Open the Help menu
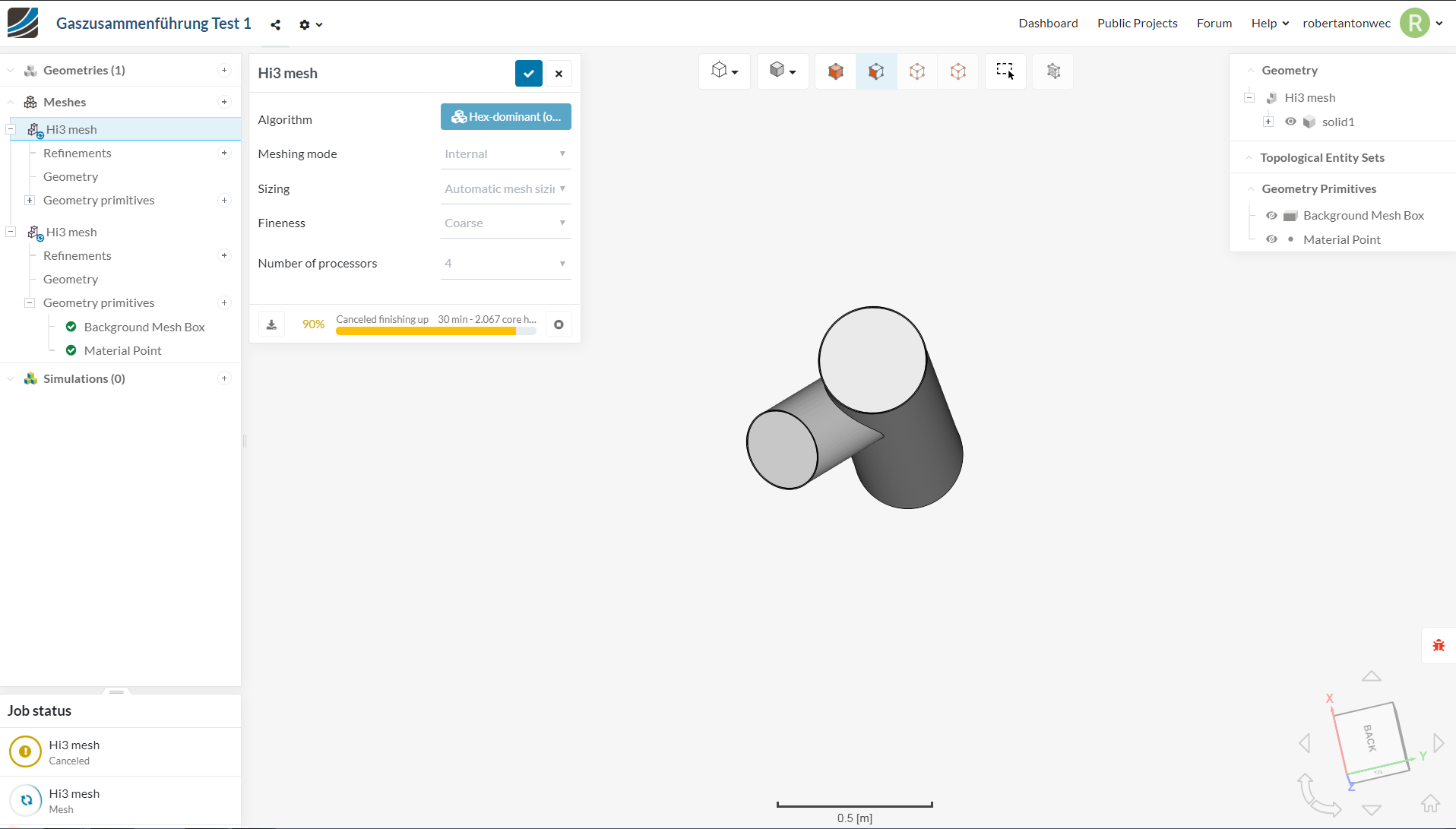This screenshot has width=1456, height=829. 1270,24
